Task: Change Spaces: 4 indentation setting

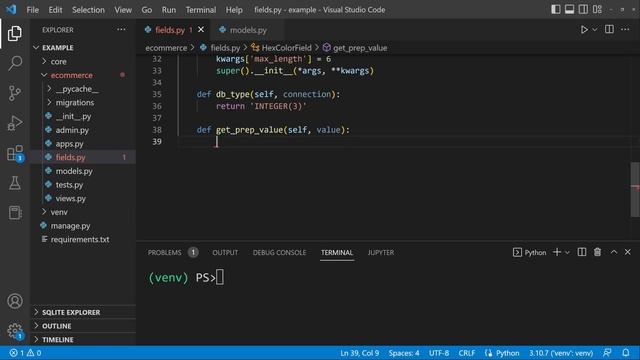Action: [x=404, y=353]
